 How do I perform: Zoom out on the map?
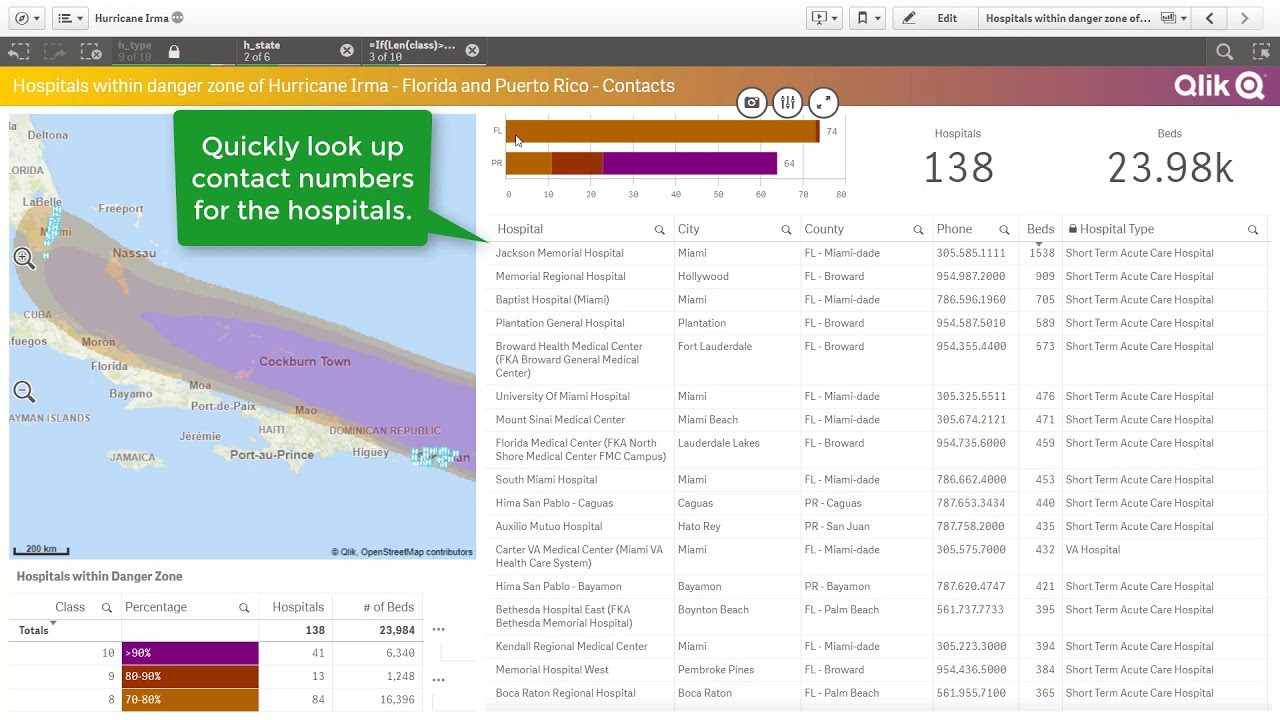[x=24, y=391]
